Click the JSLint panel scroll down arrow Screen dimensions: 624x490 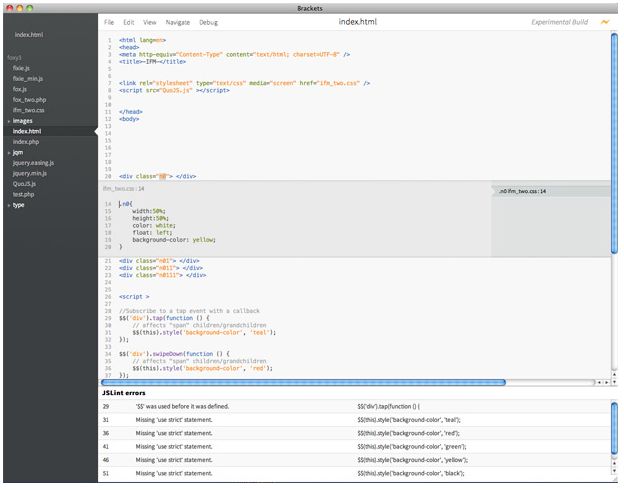tap(614, 471)
